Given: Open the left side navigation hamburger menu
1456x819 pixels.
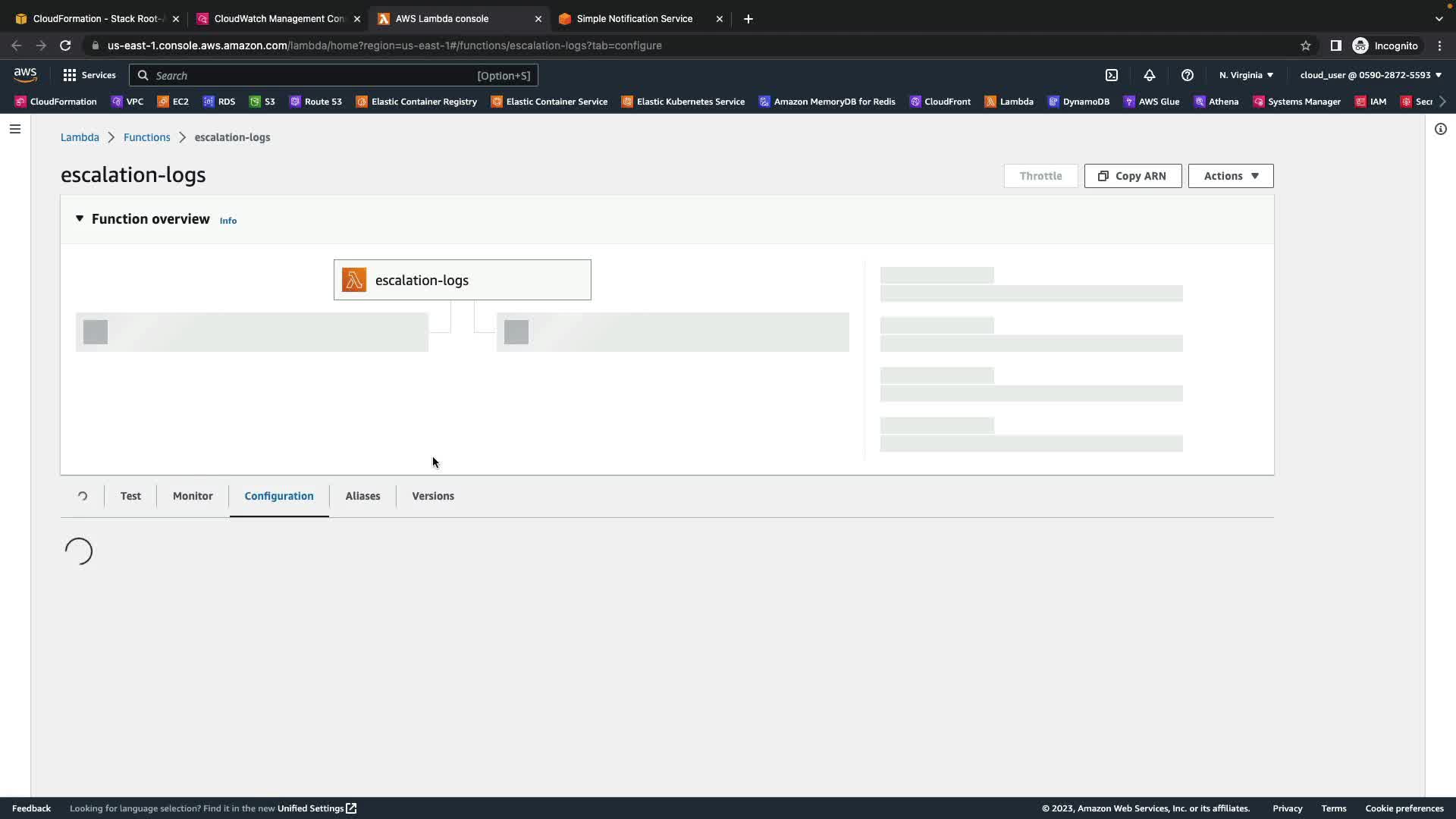Looking at the screenshot, I should tap(14, 129).
